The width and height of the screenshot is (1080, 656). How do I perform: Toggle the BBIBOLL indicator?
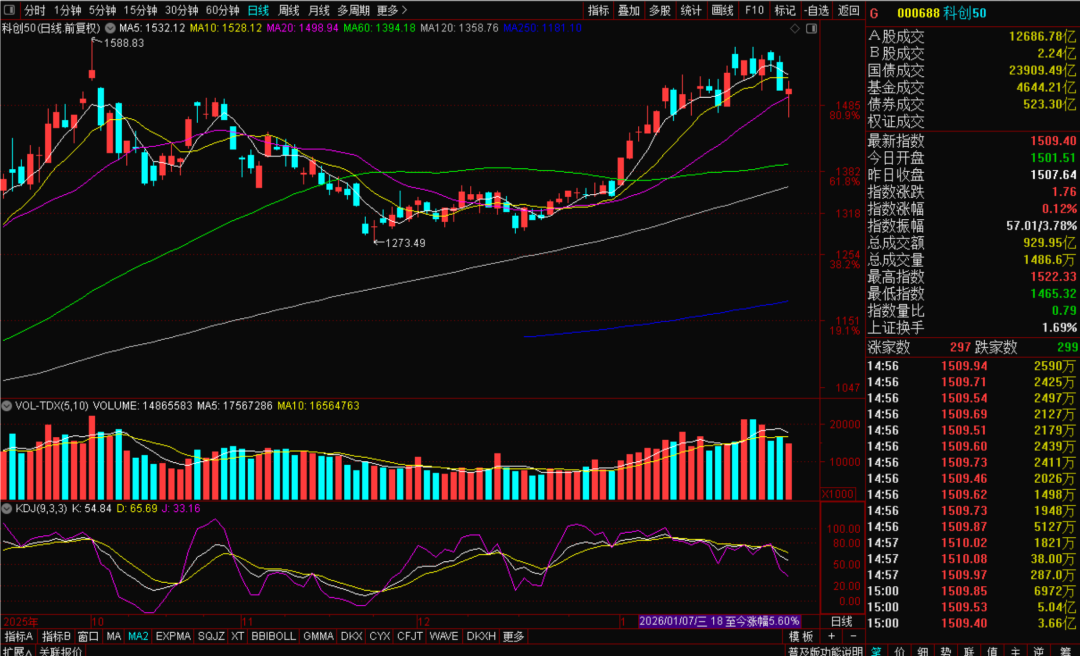[273, 636]
